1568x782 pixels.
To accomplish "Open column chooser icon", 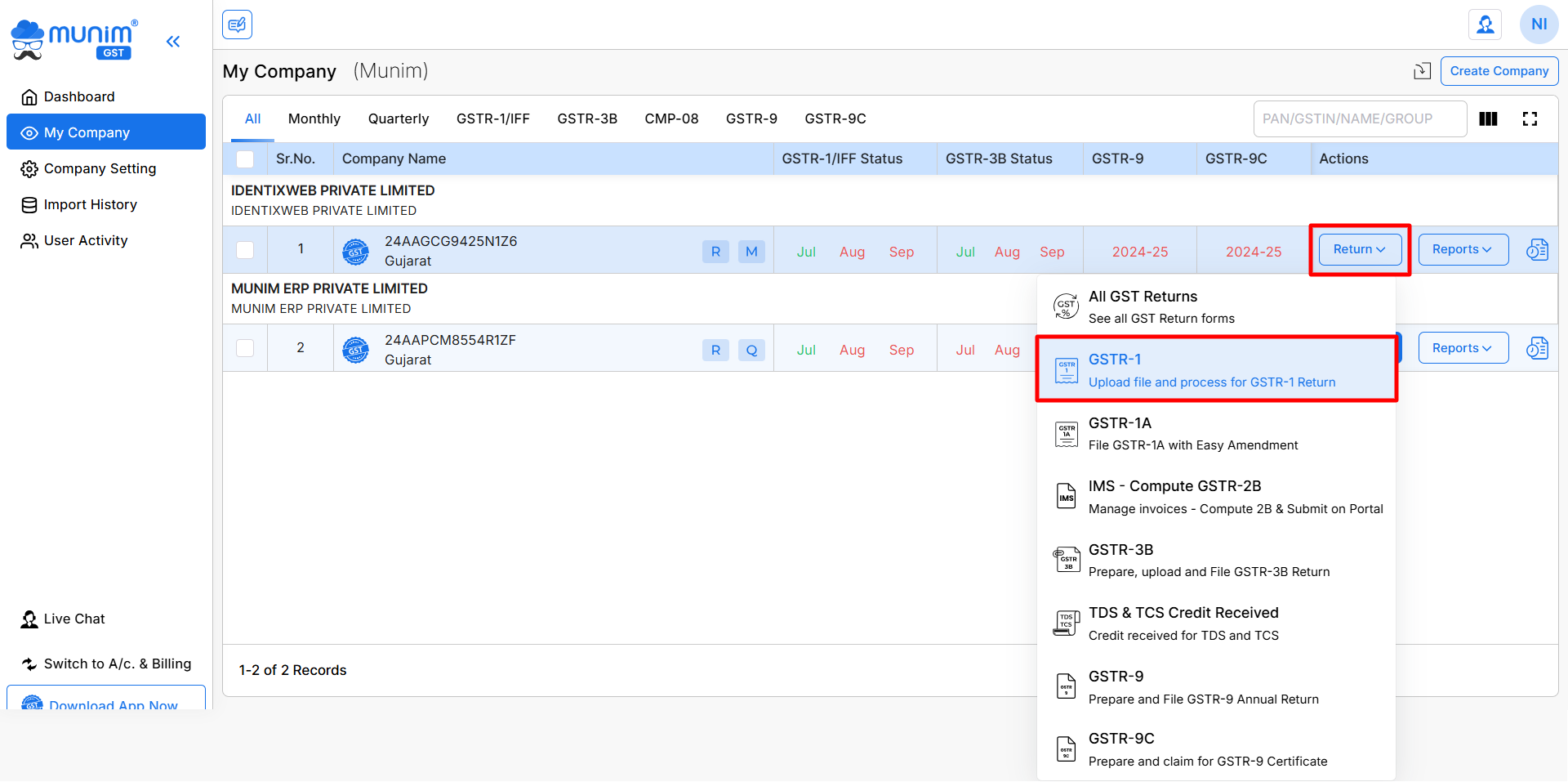I will tap(1488, 119).
